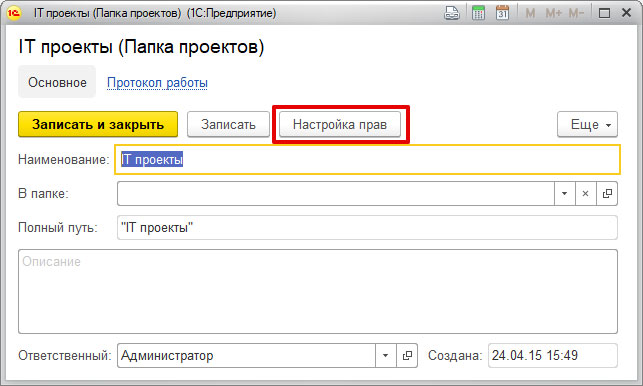Click the printer icon in title bar

click(452, 13)
